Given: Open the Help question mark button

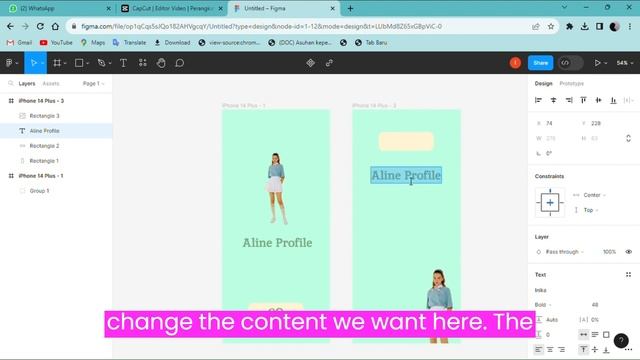Looking at the screenshot, I should pos(621,340).
